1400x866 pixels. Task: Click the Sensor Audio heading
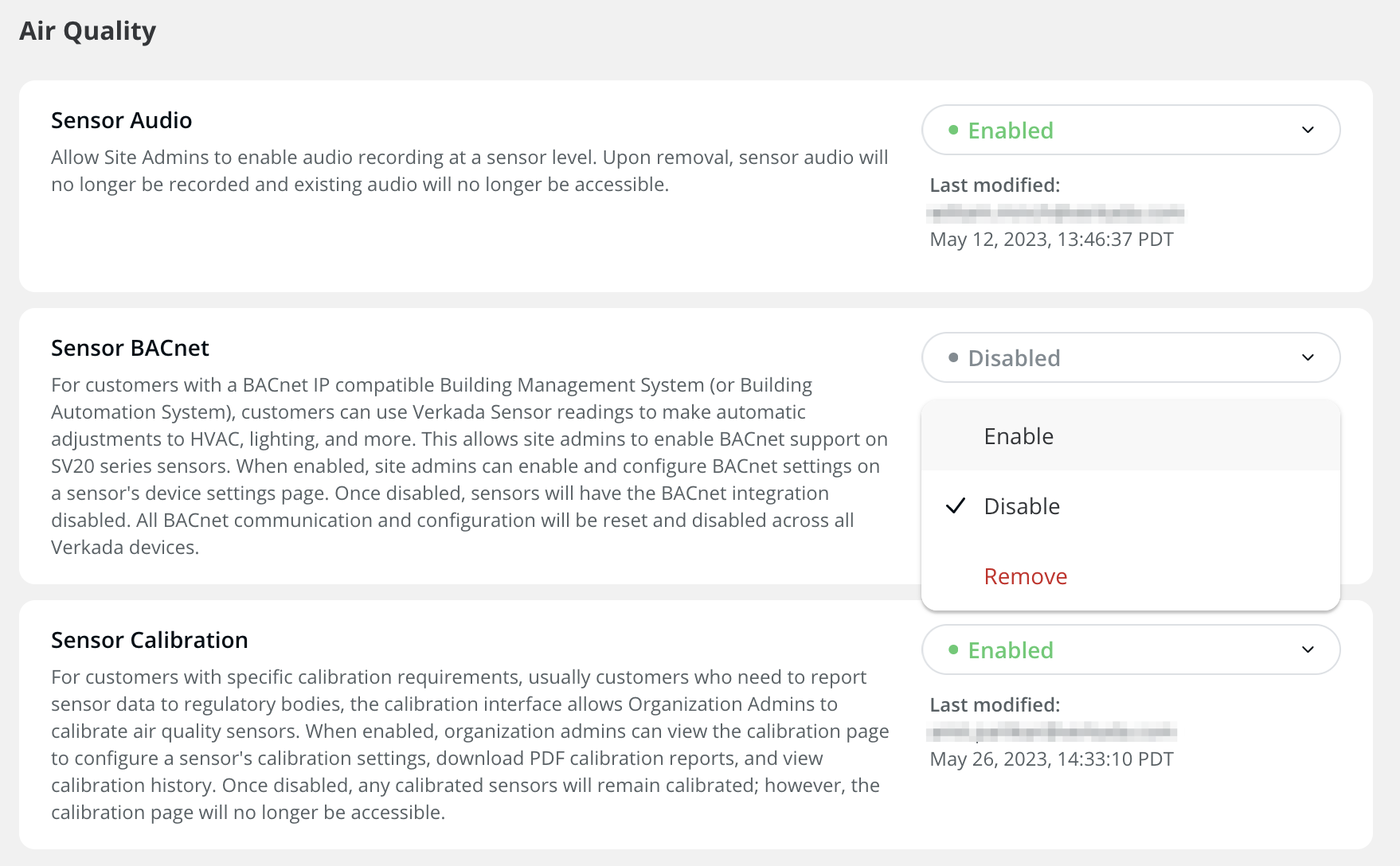pyautogui.click(x=121, y=120)
